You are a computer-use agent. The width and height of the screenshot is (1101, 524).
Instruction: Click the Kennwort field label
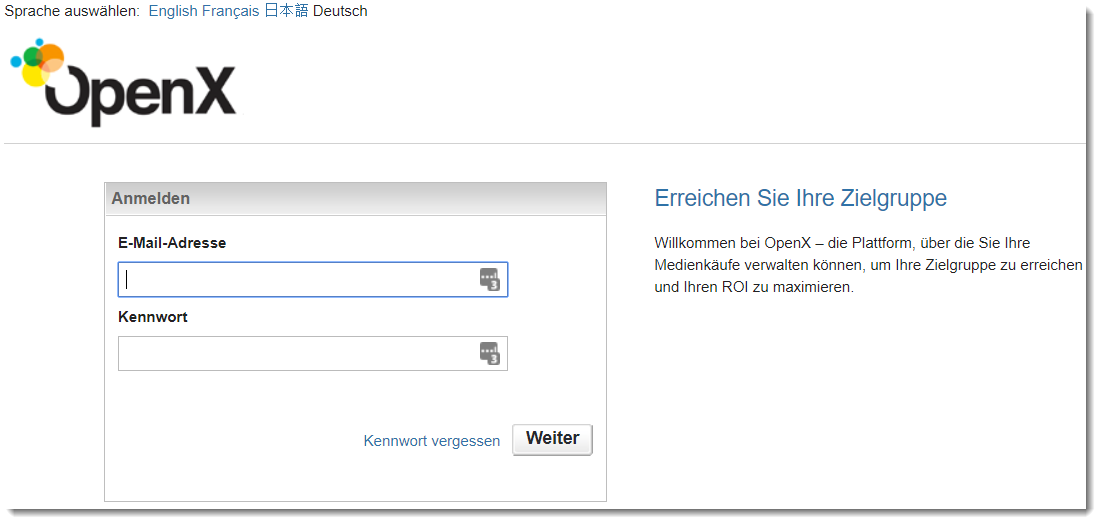point(153,317)
